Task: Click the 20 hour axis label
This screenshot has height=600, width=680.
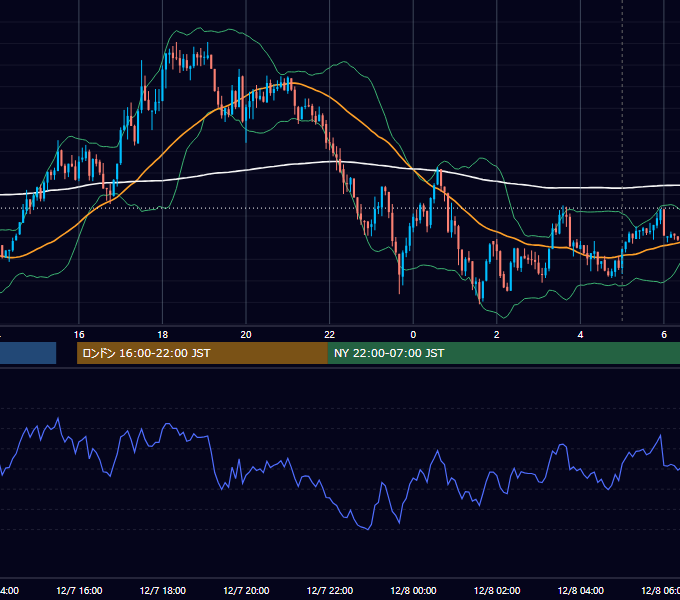Action: [x=246, y=335]
